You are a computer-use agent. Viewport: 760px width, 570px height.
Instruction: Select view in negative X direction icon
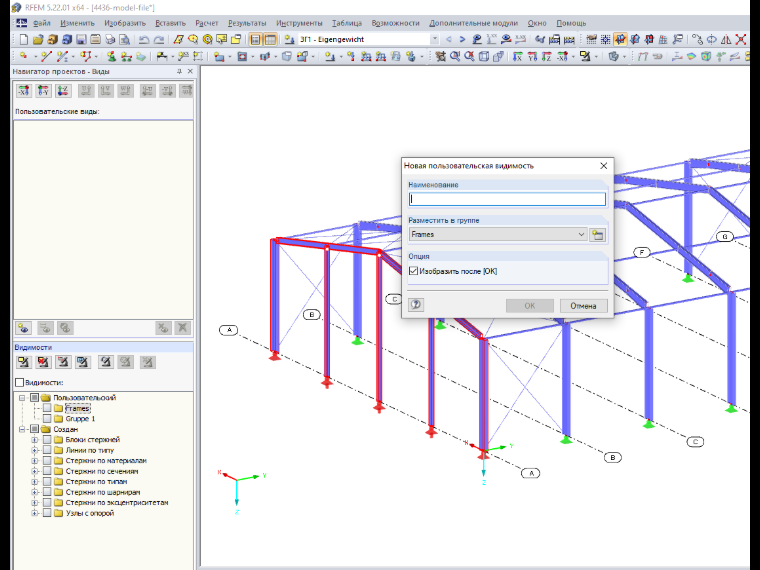24,91
